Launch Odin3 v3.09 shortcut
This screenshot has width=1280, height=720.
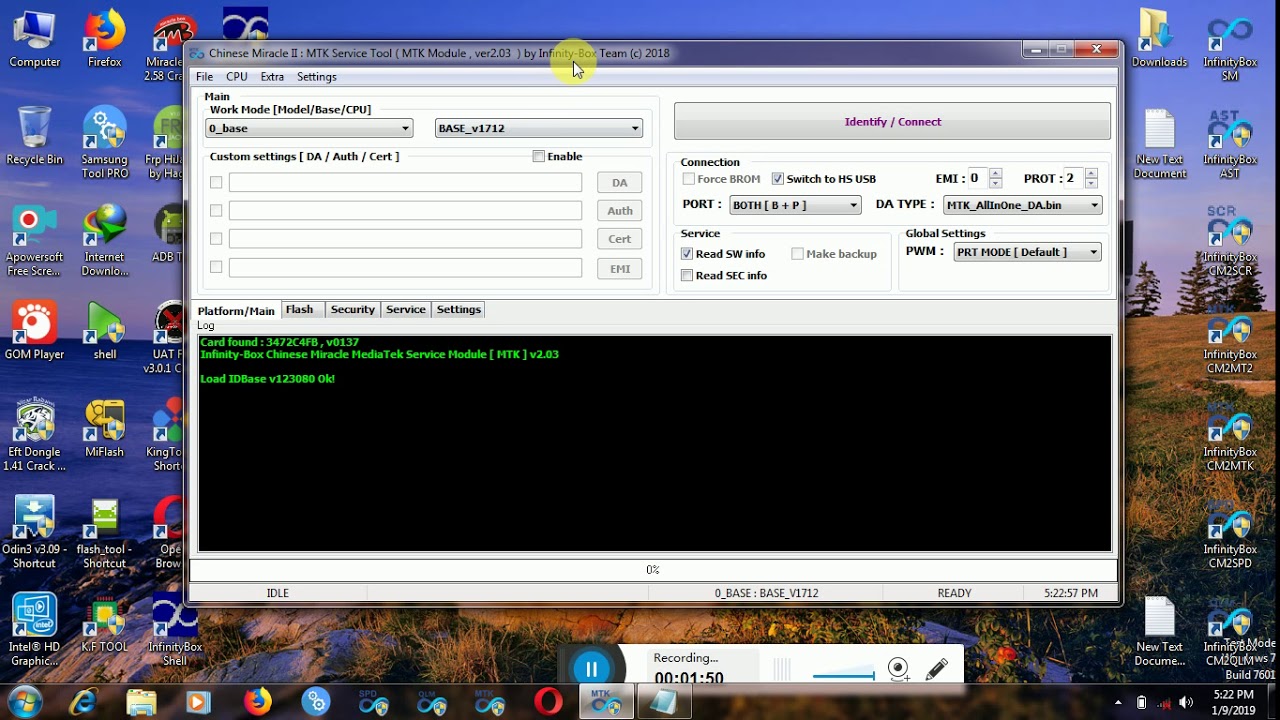(x=35, y=533)
